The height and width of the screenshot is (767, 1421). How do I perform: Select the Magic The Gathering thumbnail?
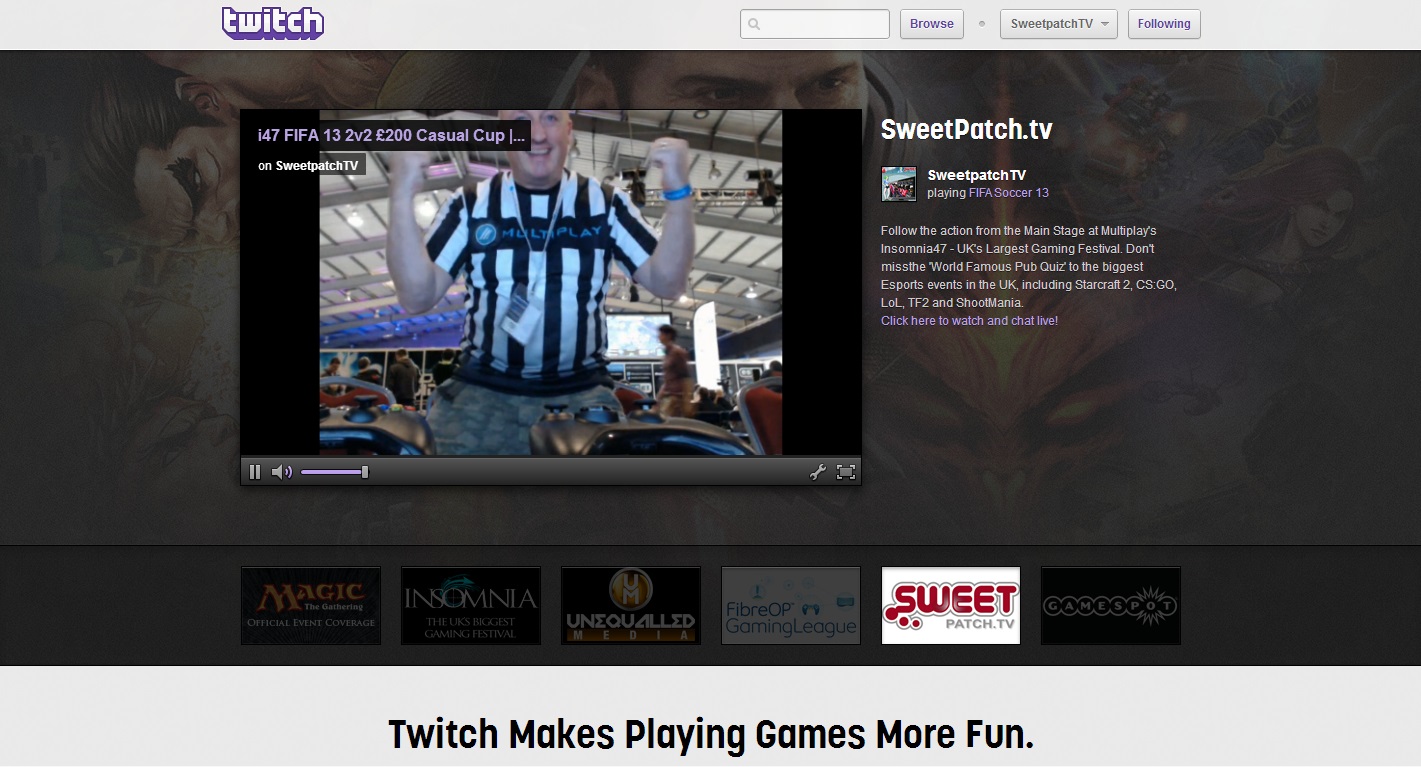pos(311,605)
